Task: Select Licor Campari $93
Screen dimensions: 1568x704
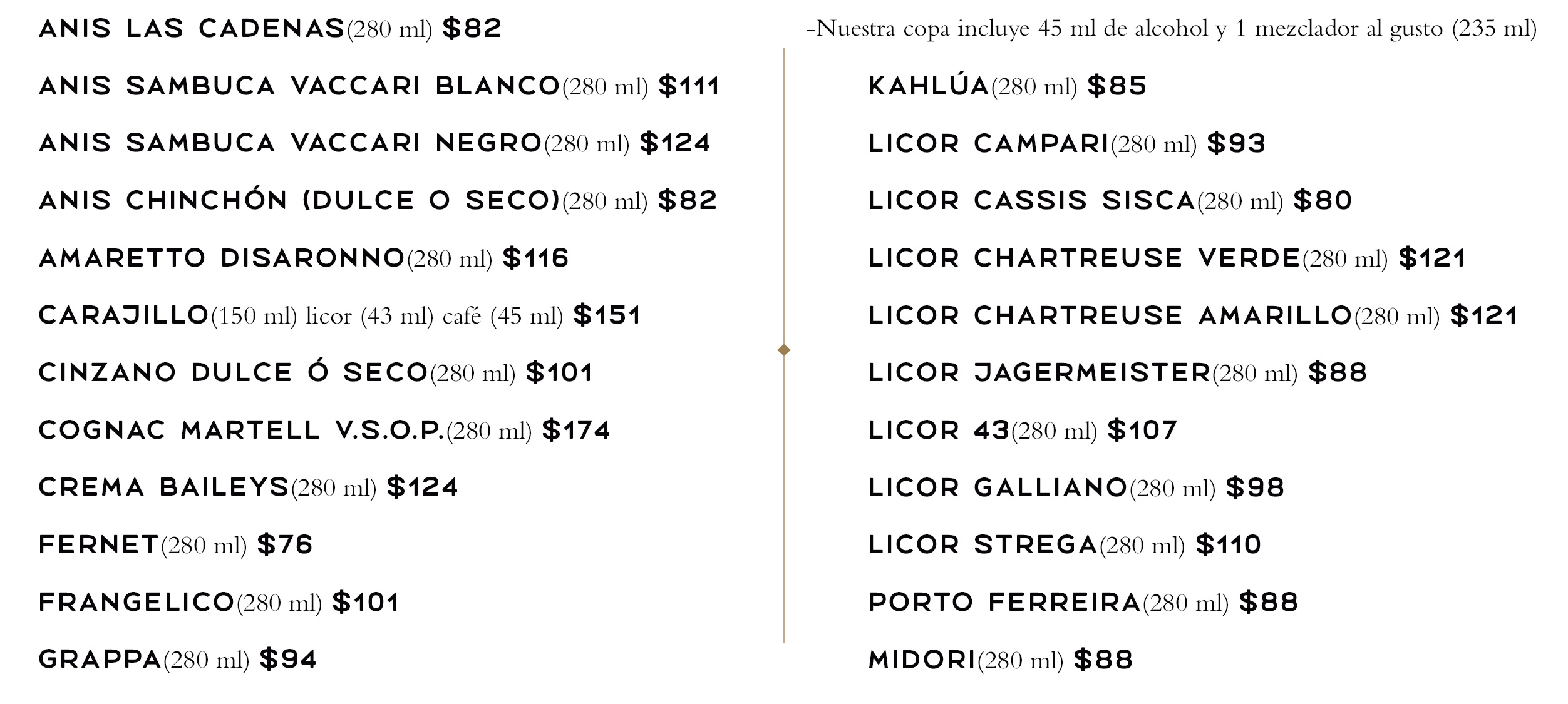Action: click(x=1067, y=144)
